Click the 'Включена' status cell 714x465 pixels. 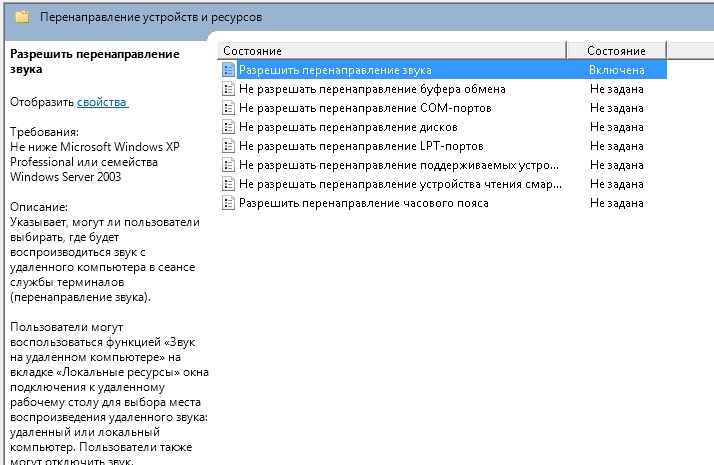click(x=616, y=70)
